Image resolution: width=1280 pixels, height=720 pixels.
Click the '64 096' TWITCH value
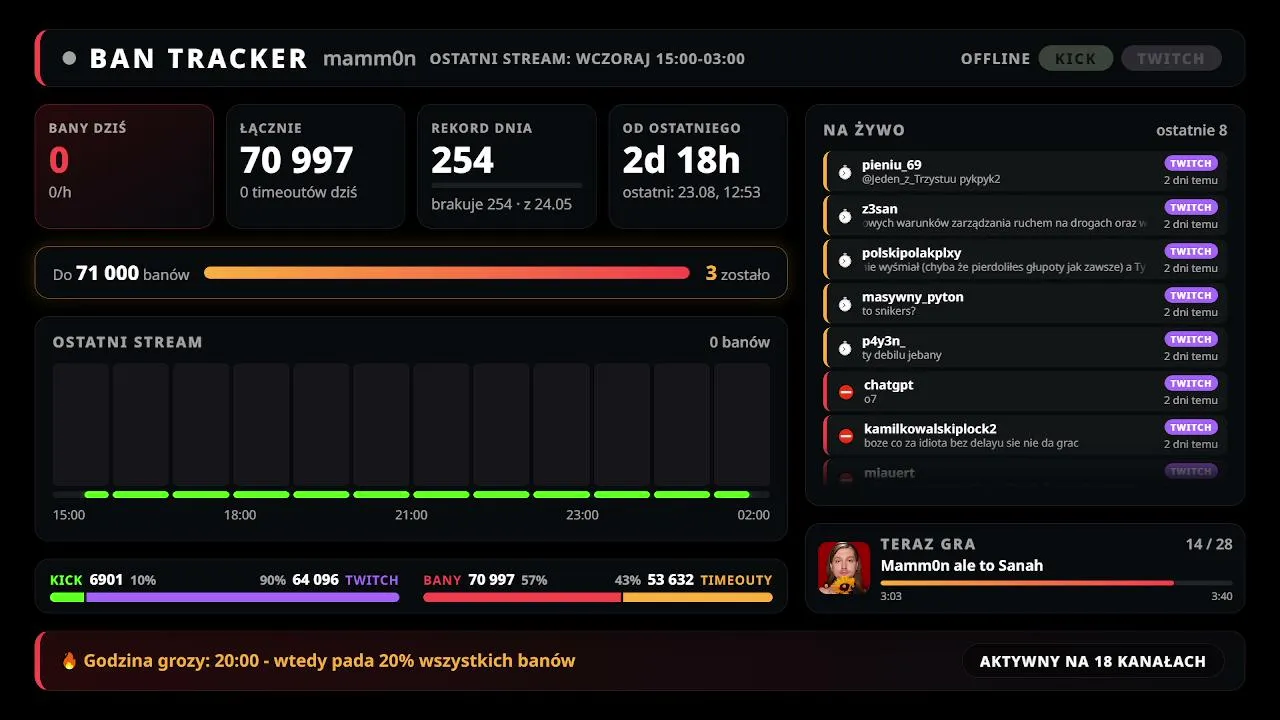(315, 580)
